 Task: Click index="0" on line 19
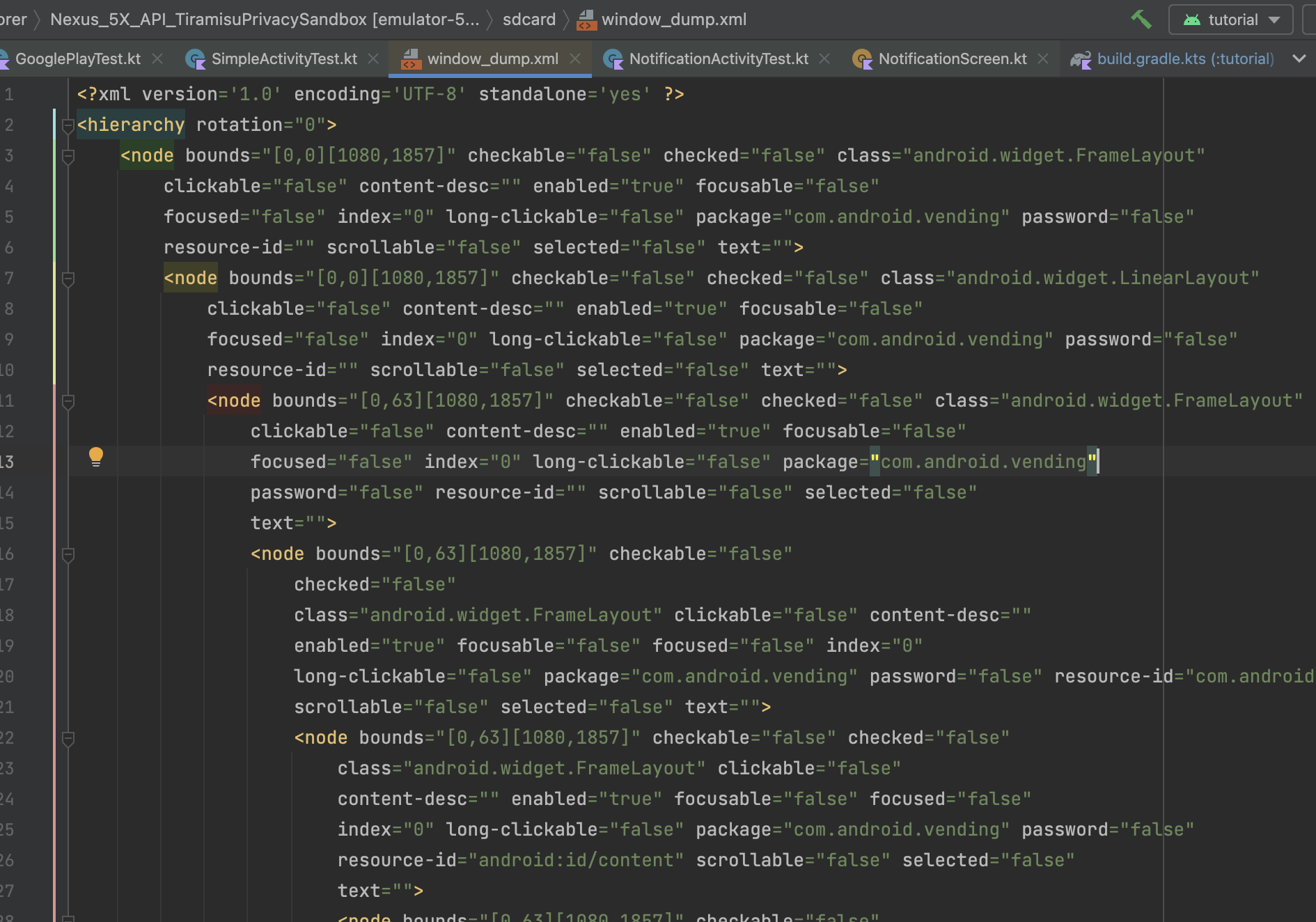[x=874, y=646]
